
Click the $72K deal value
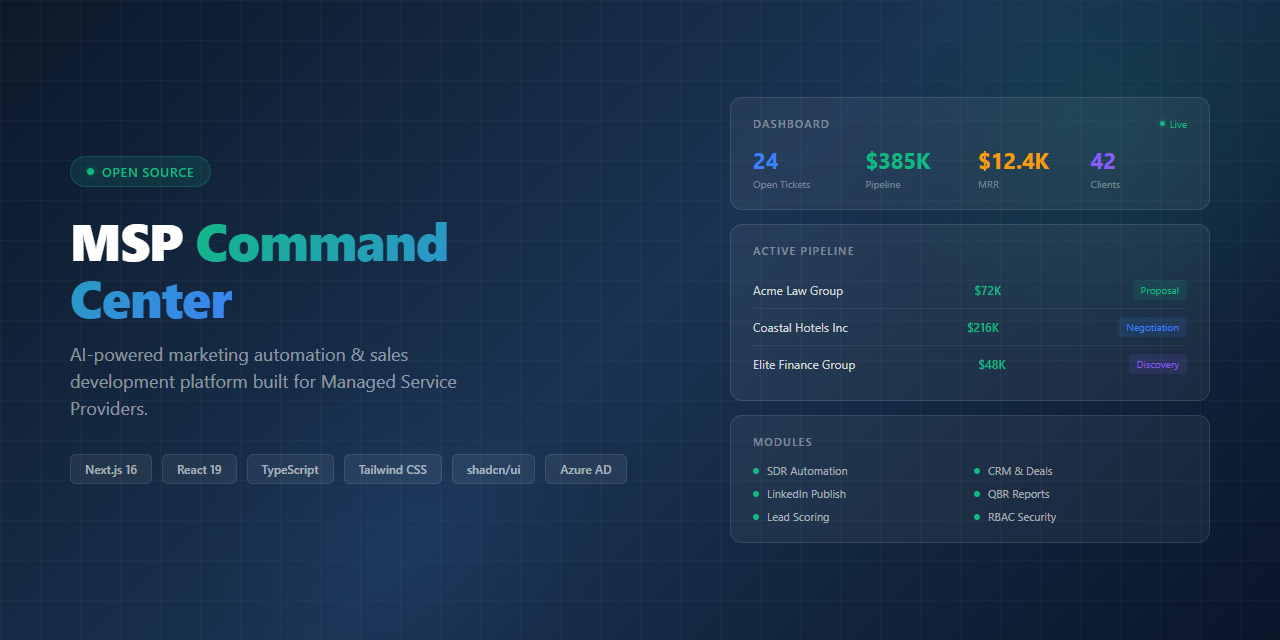988,291
